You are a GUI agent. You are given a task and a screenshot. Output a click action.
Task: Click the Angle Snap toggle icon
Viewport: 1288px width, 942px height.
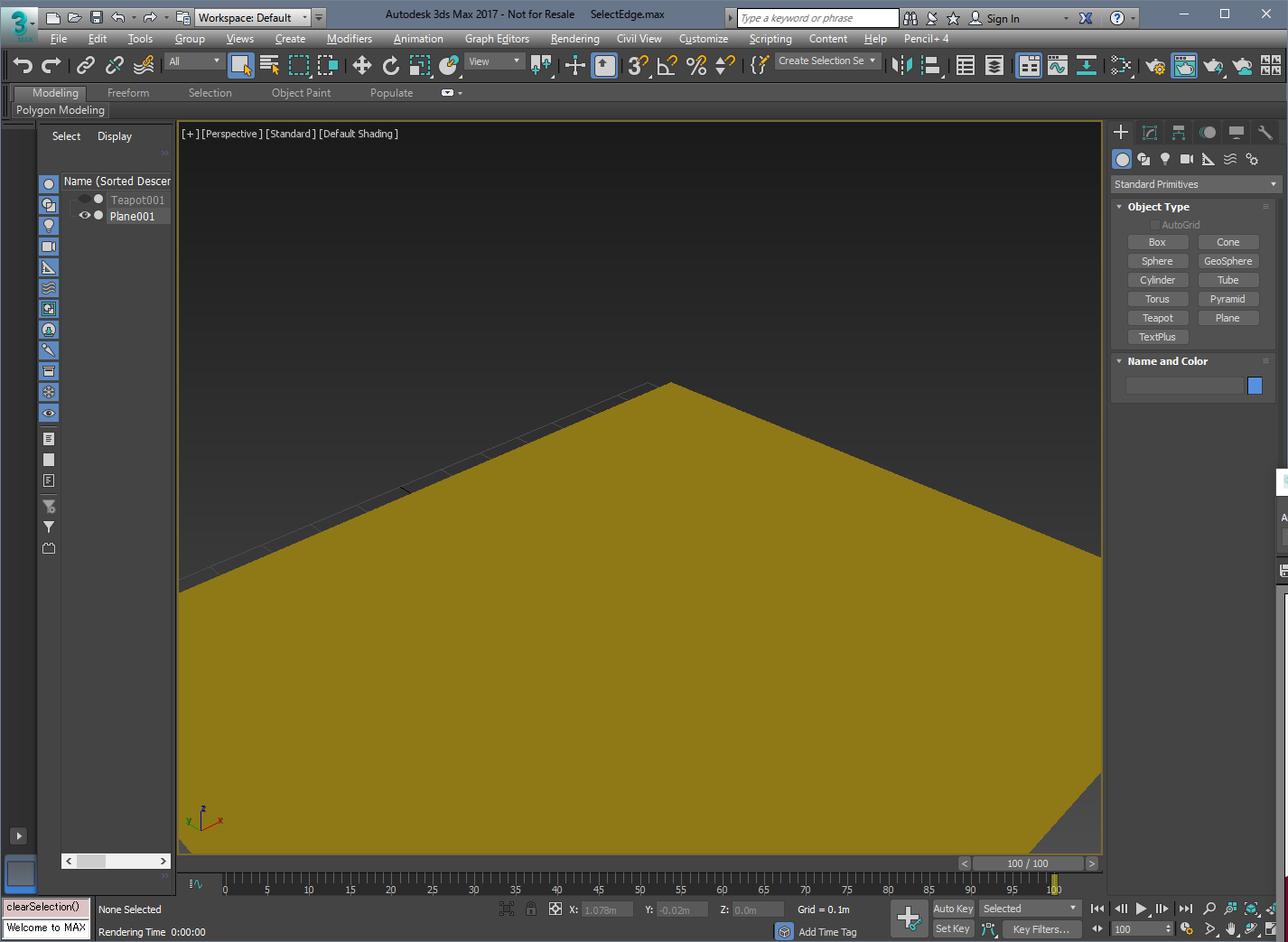667,65
